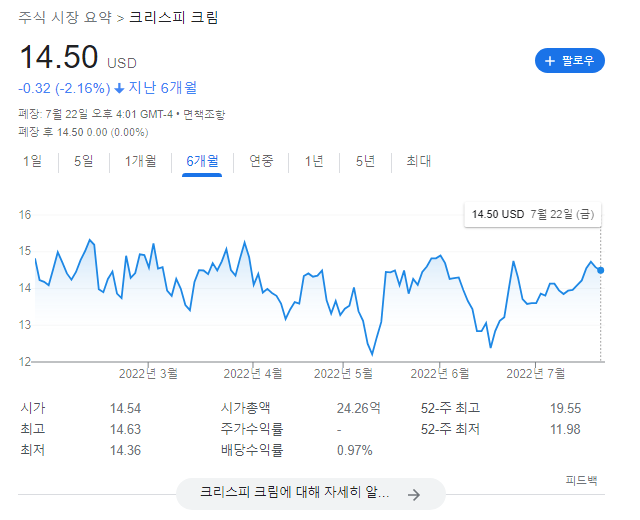Click the 2022년 4월 axis label

253,373
